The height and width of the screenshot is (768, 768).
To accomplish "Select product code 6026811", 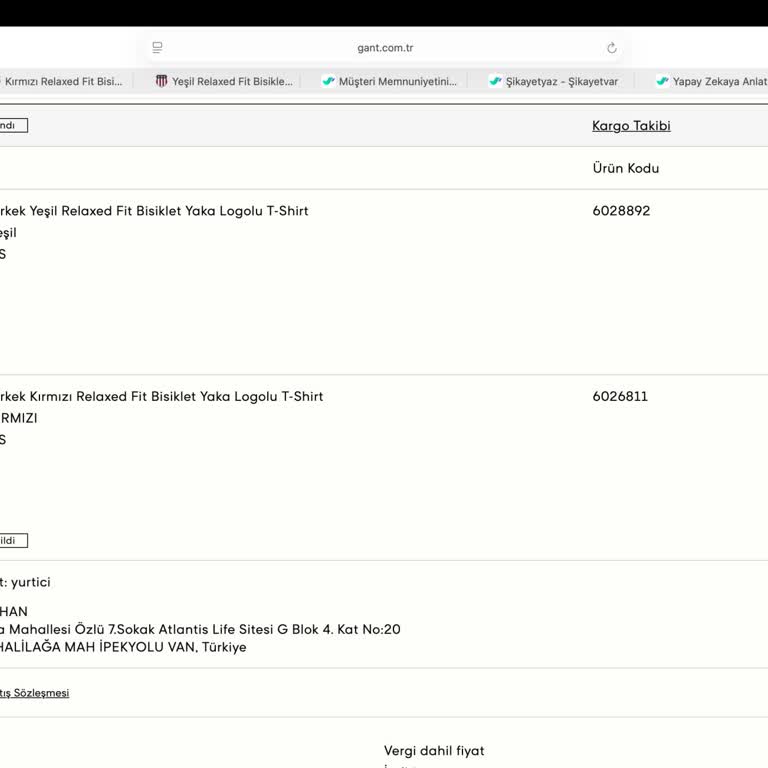I will click(x=620, y=396).
